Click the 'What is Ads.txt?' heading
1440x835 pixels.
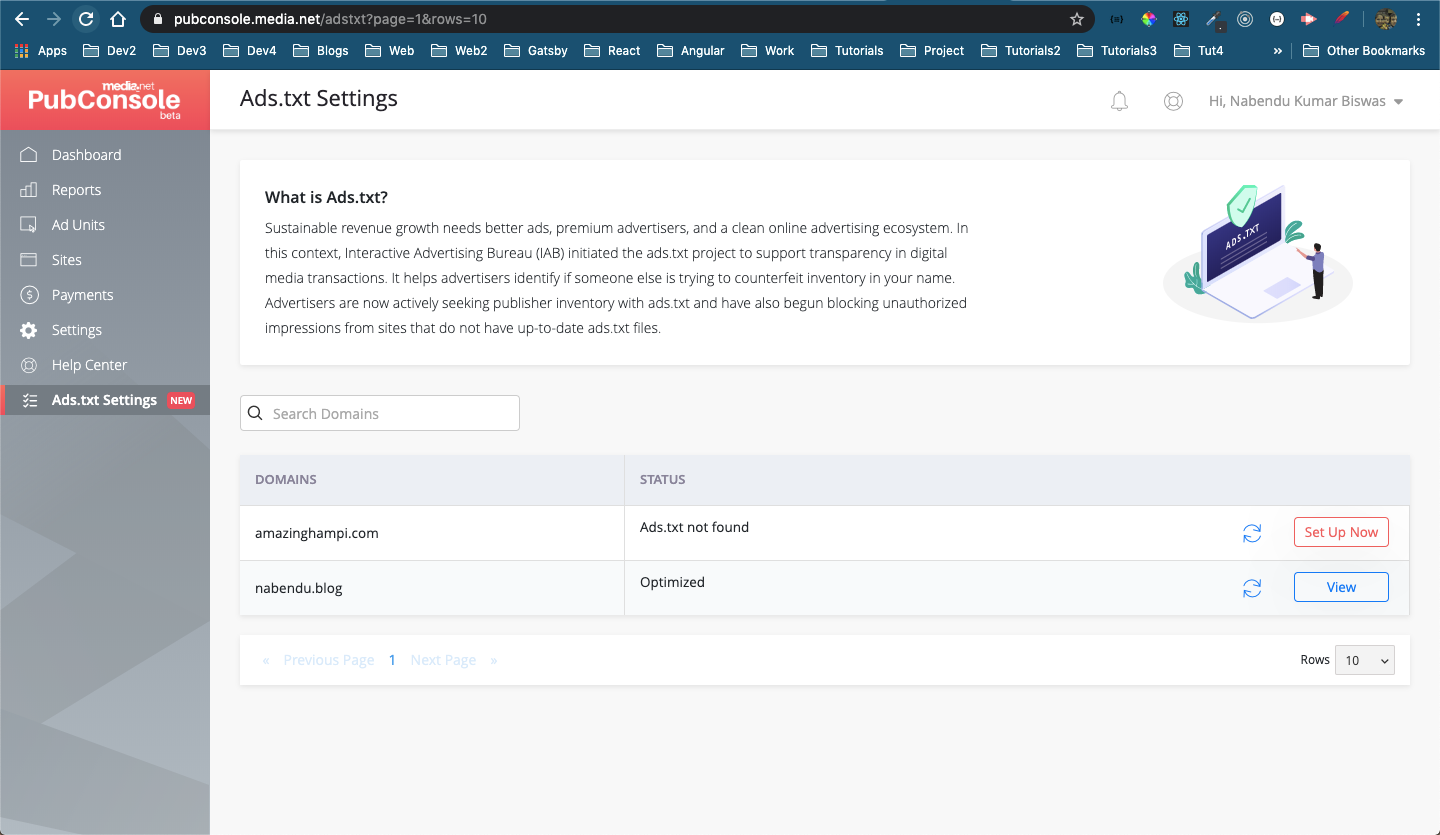326,197
